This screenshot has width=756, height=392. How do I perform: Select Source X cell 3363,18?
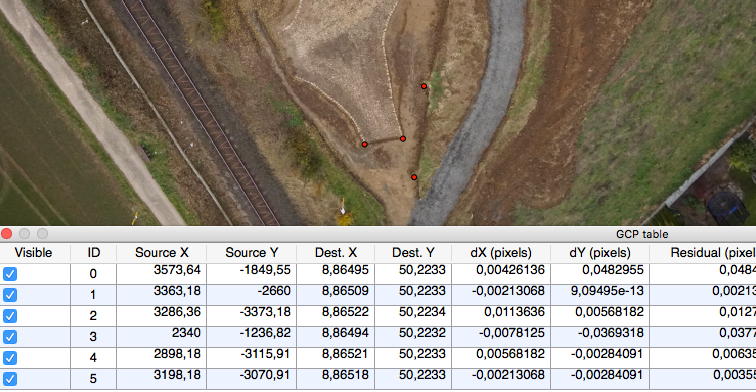click(x=162, y=295)
